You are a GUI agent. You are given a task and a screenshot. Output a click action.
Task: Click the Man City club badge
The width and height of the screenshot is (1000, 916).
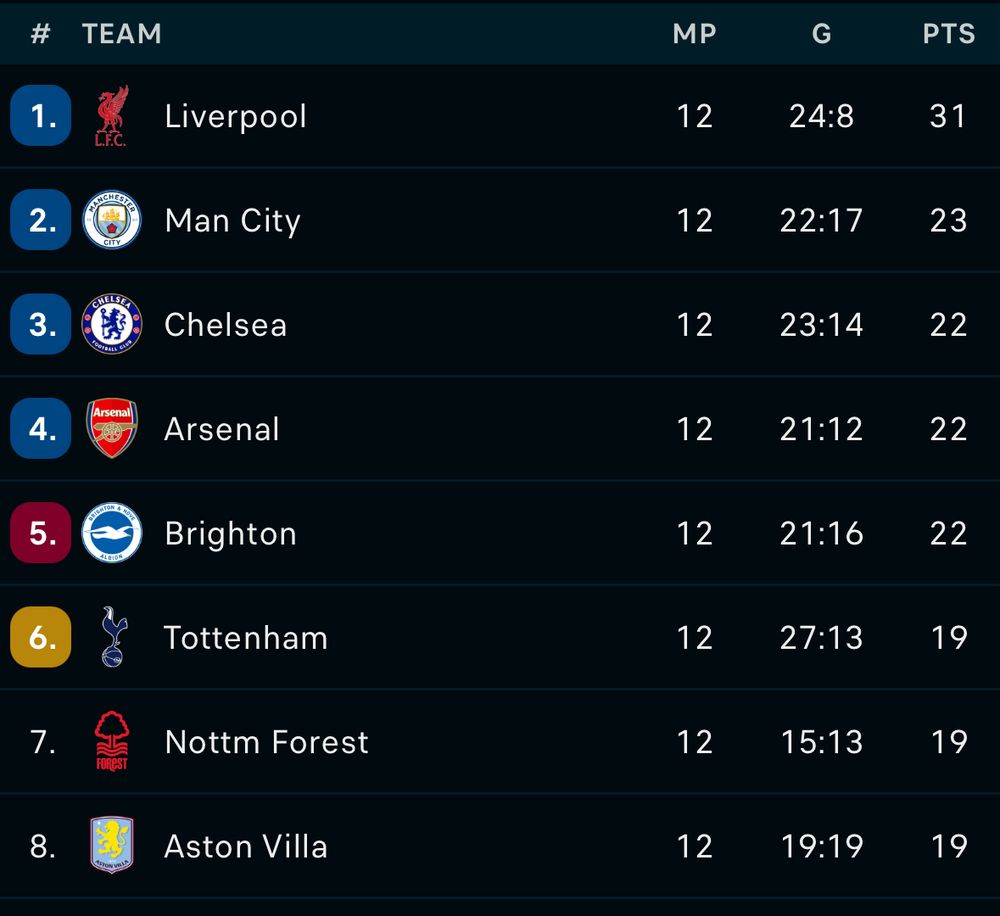(111, 220)
